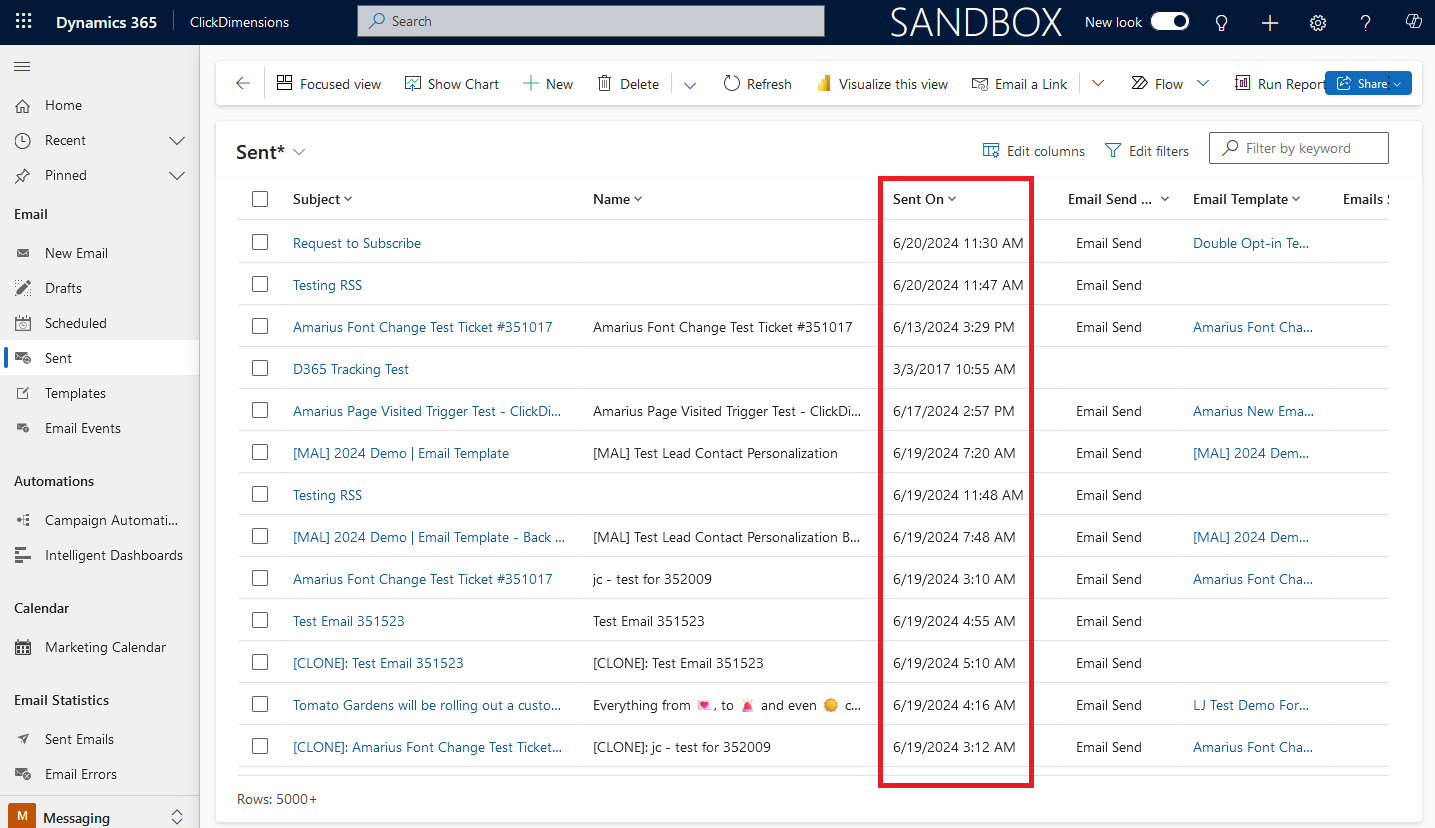Screen dimensions: 1435x828
Task: Click in the Filter by keyword field
Action: point(1299,148)
